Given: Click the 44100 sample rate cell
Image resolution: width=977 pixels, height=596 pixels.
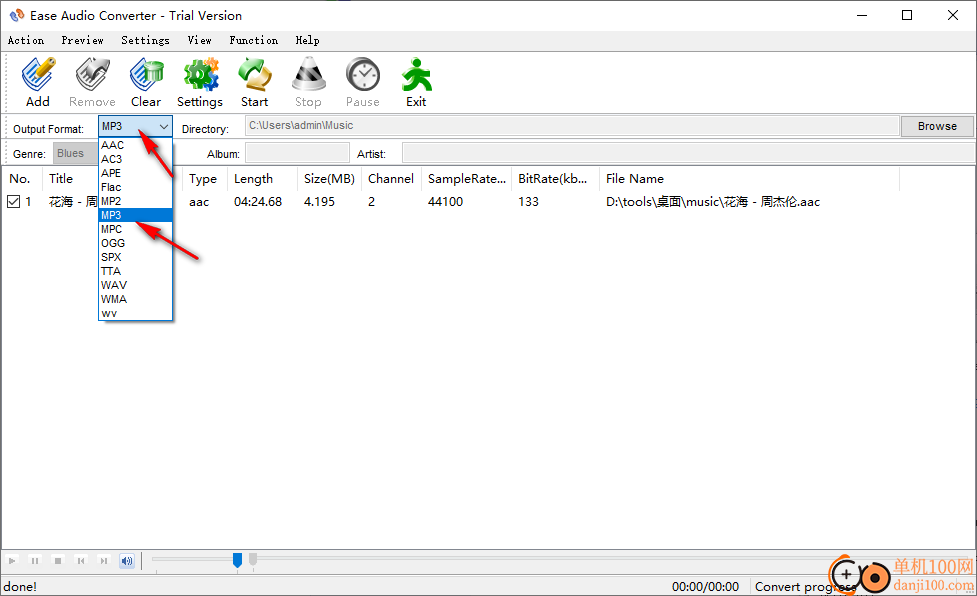Looking at the screenshot, I should tap(446, 202).
